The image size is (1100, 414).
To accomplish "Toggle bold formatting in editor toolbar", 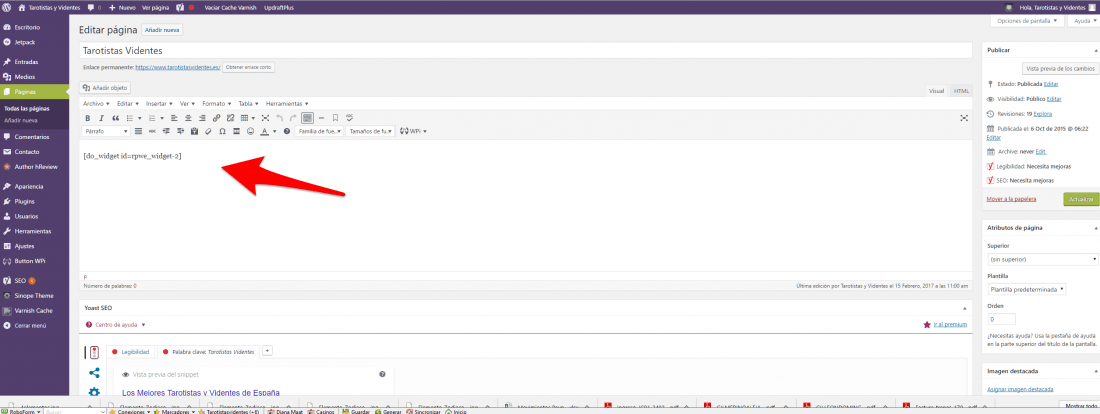I will click(88, 118).
